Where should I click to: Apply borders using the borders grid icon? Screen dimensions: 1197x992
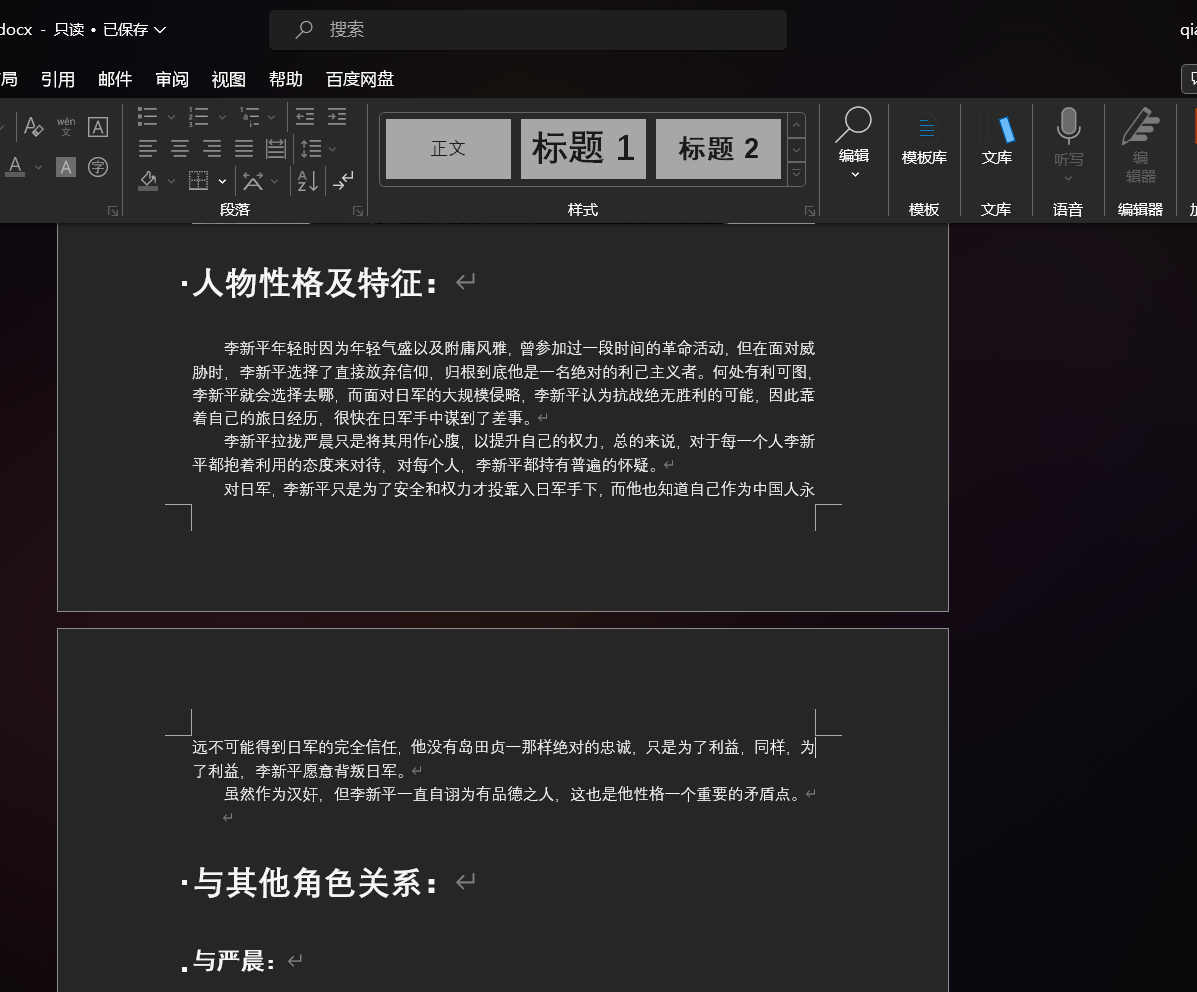(198, 181)
